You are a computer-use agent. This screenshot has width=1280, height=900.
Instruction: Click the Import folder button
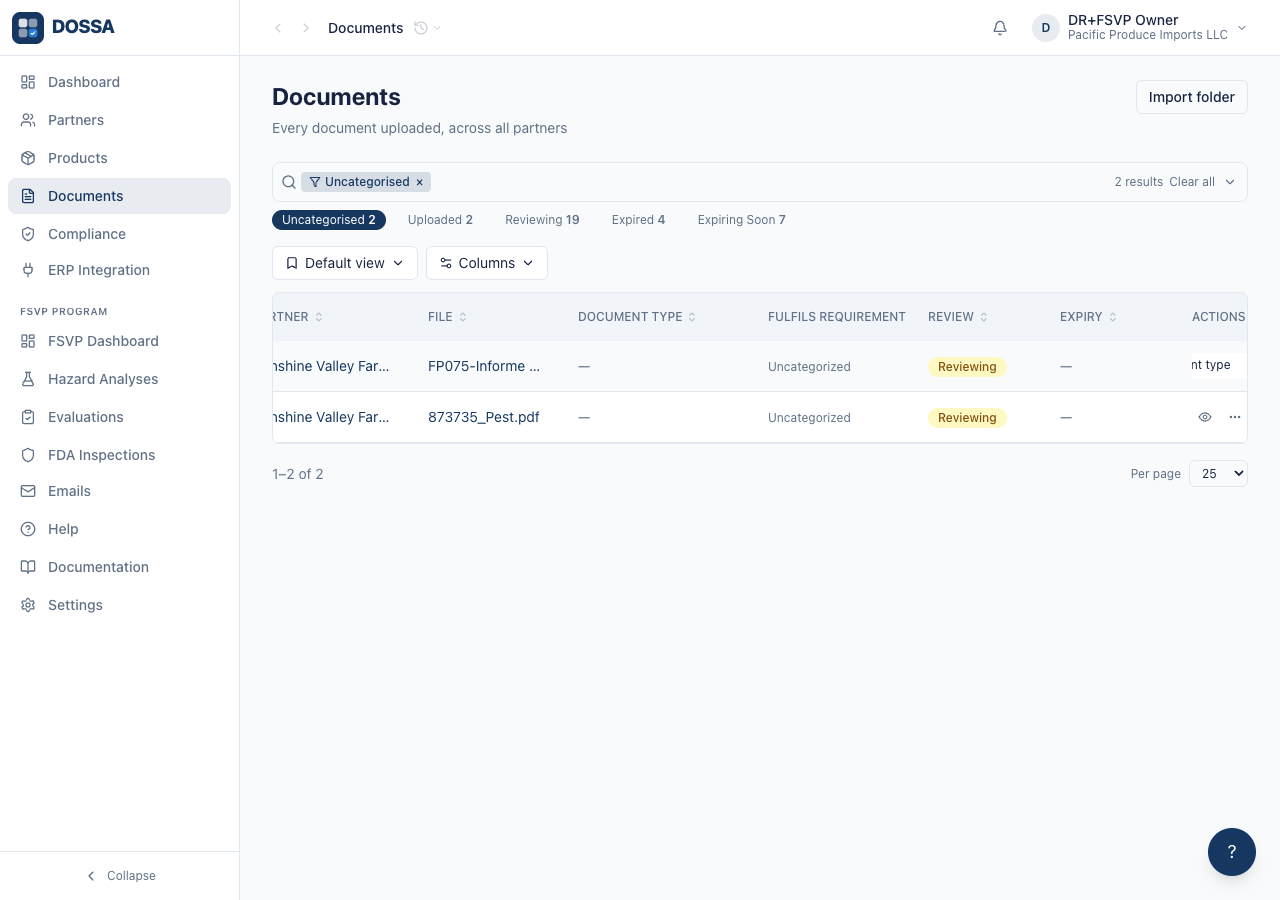tap(1192, 97)
